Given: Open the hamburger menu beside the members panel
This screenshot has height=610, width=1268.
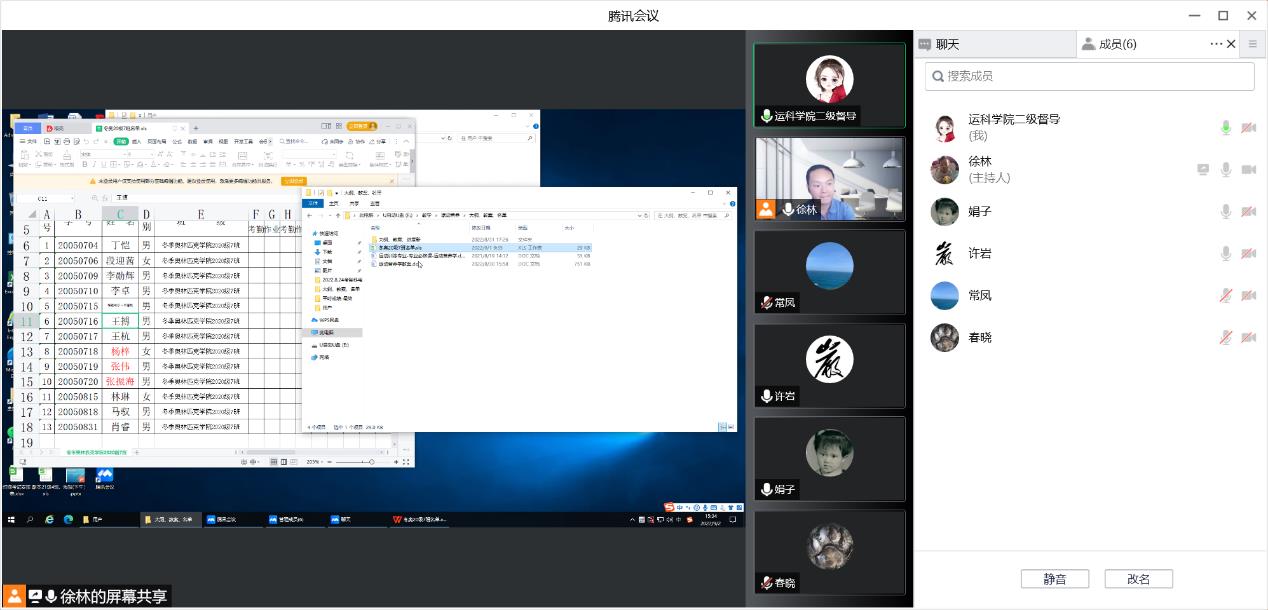Looking at the screenshot, I should tap(1253, 44).
